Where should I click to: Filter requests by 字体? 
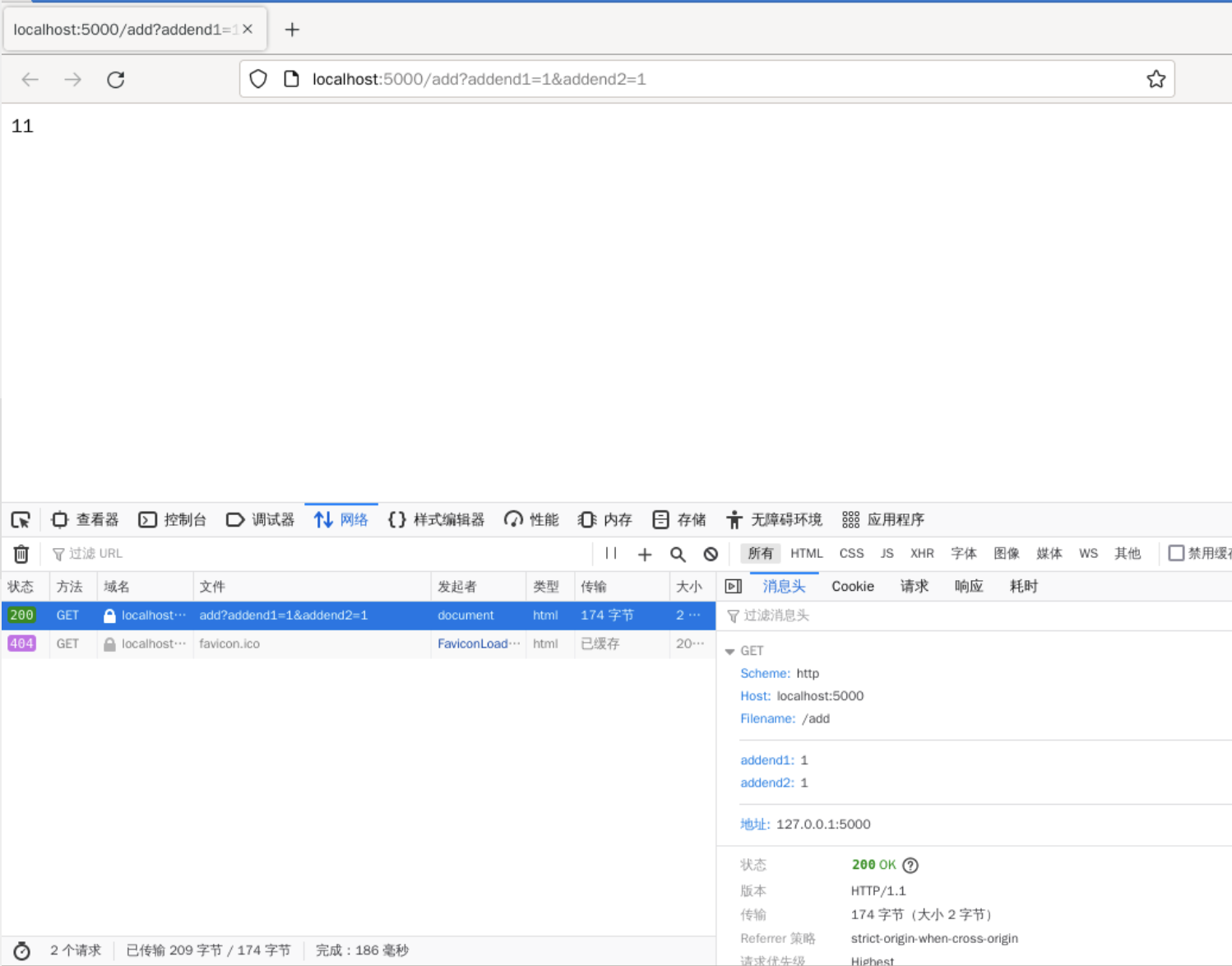point(964,554)
